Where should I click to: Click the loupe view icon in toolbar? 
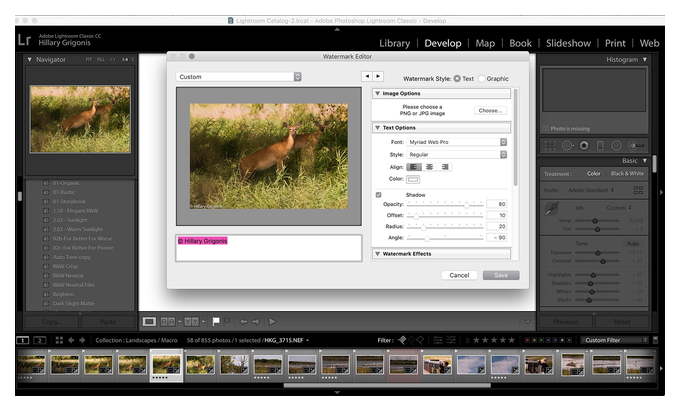point(149,322)
